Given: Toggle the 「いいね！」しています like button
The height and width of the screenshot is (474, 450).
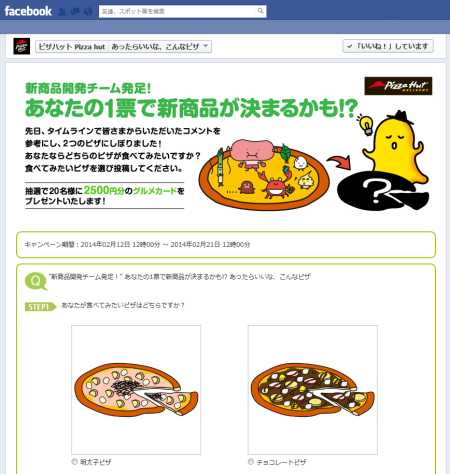Looking at the screenshot, I should click(388, 46).
